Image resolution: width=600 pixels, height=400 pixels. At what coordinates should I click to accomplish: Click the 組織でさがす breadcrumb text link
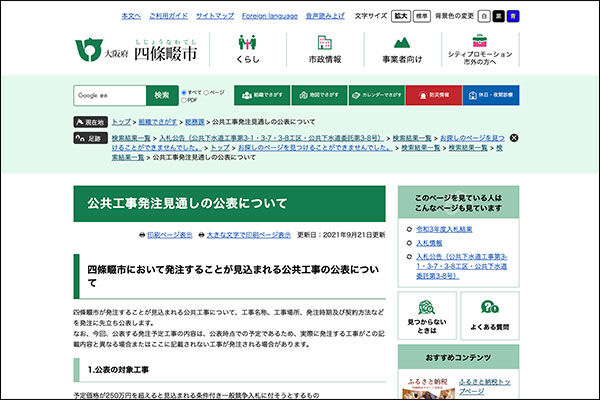[x=158, y=122]
